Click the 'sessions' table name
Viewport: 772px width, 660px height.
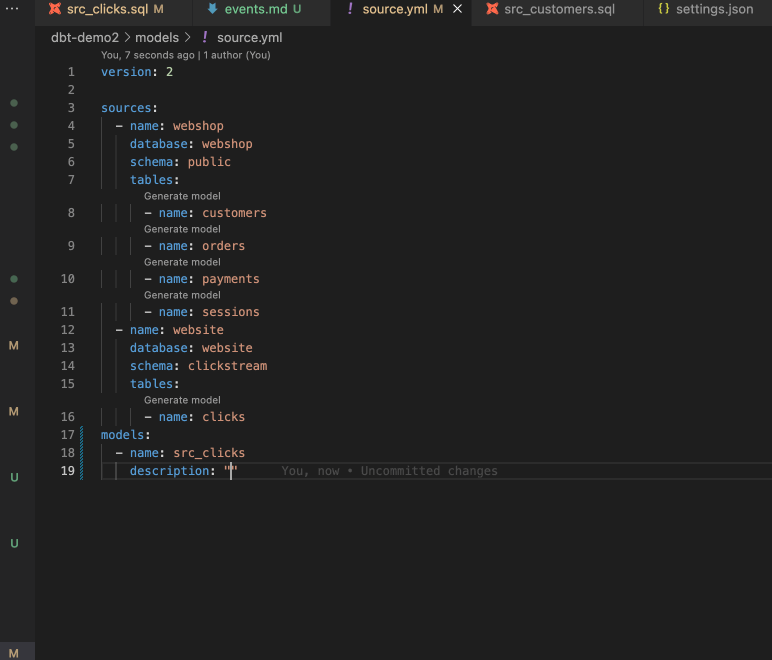pyautogui.click(x=231, y=312)
